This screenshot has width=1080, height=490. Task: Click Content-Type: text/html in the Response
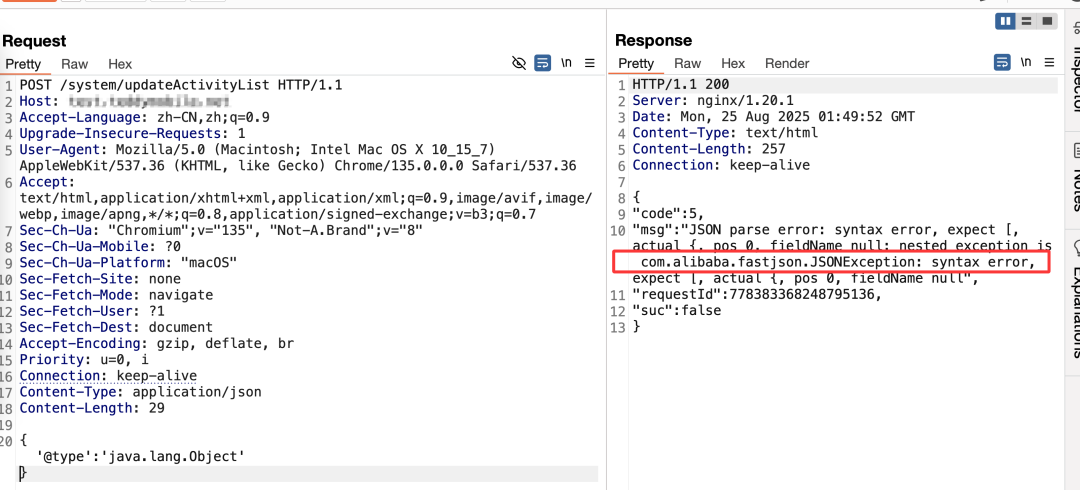[725, 133]
